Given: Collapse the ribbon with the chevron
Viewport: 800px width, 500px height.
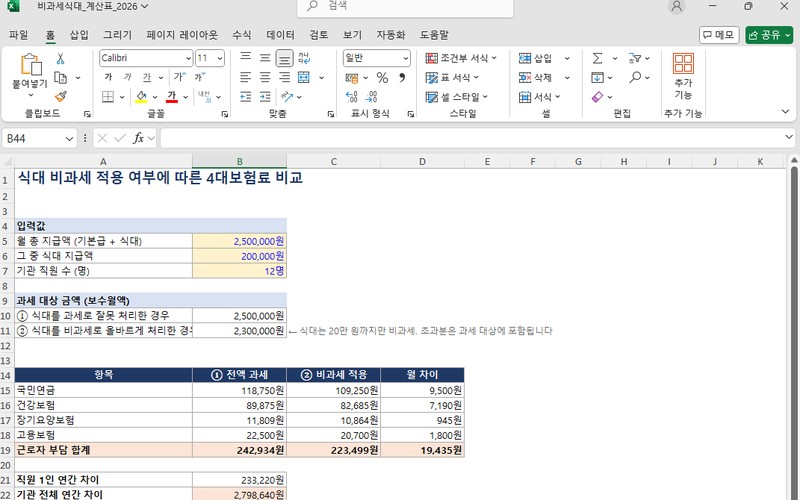Looking at the screenshot, I should point(785,111).
